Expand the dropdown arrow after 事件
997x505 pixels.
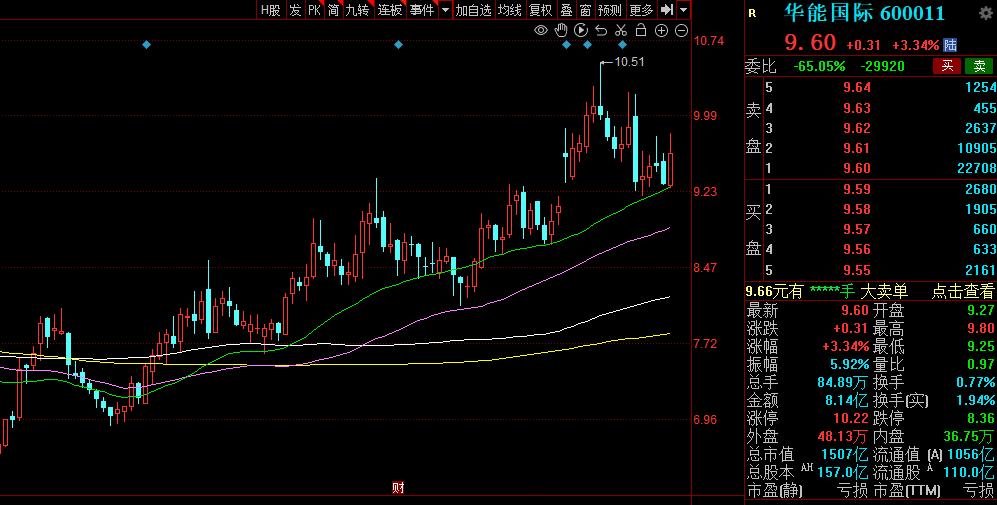[443, 10]
